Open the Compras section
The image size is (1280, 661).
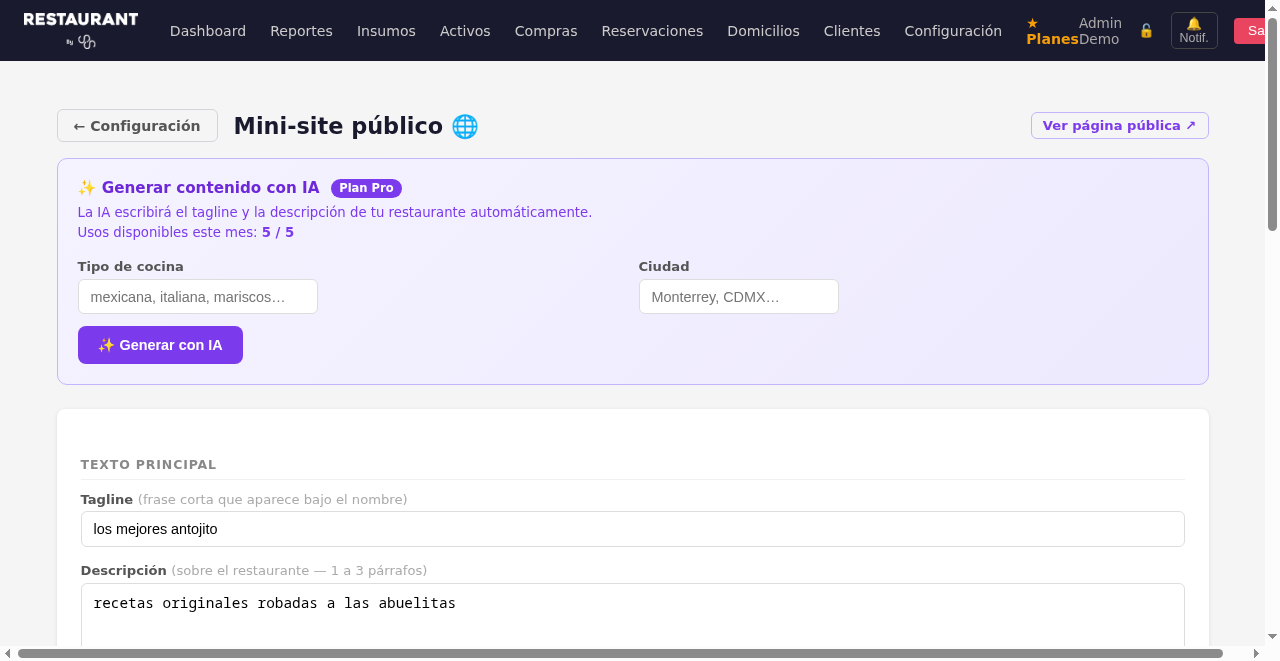click(546, 31)
